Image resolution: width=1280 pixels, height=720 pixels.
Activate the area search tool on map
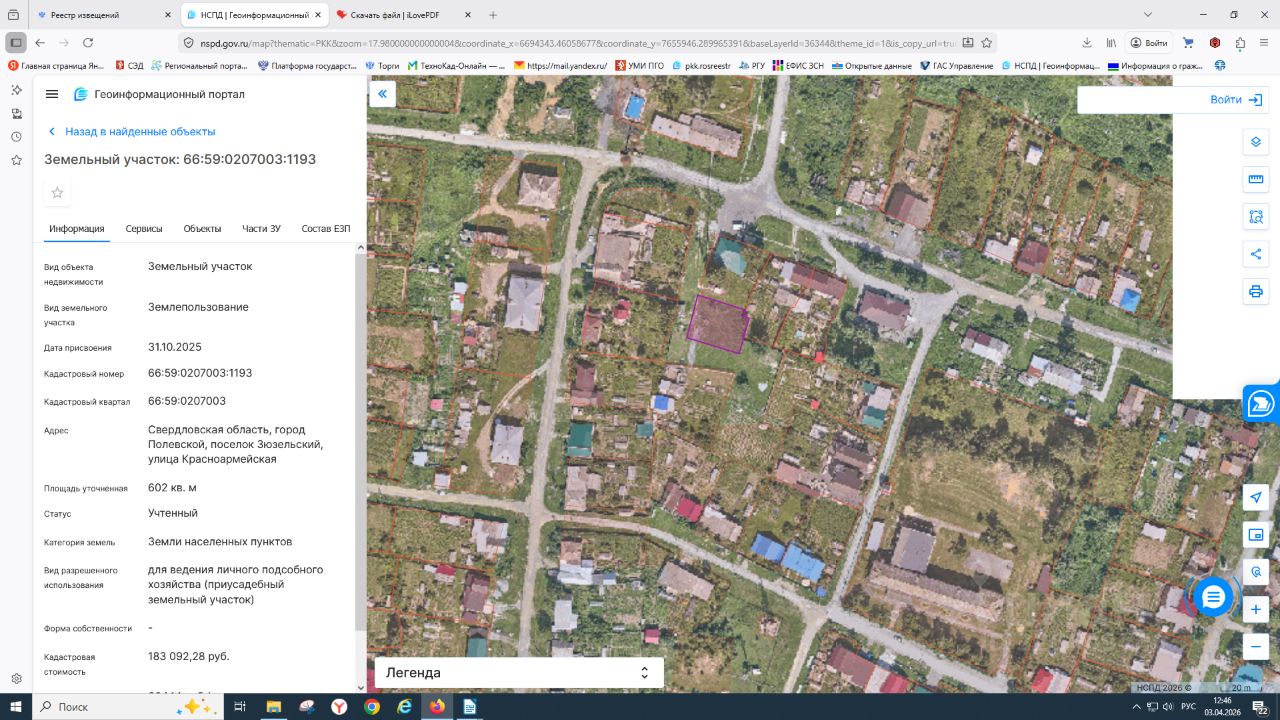click(1256, 217)
